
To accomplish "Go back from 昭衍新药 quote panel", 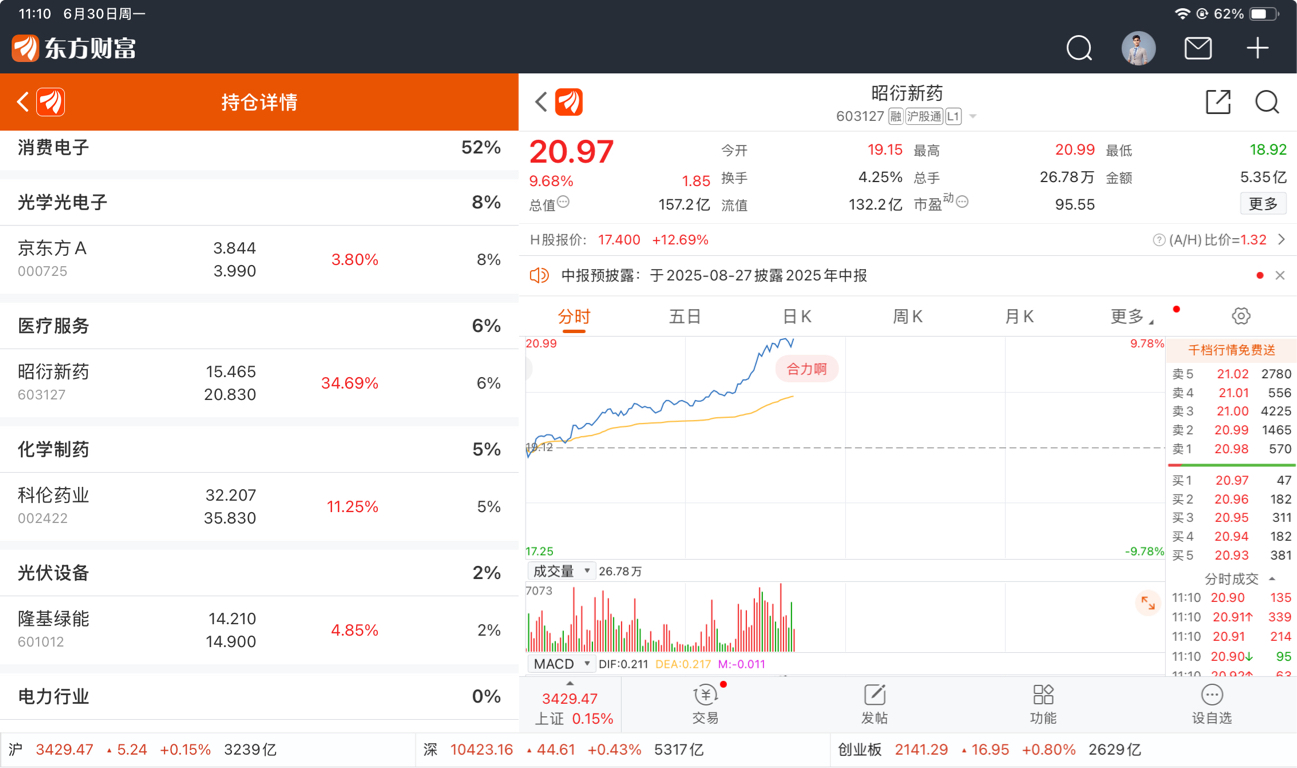I will click(541, 102).
